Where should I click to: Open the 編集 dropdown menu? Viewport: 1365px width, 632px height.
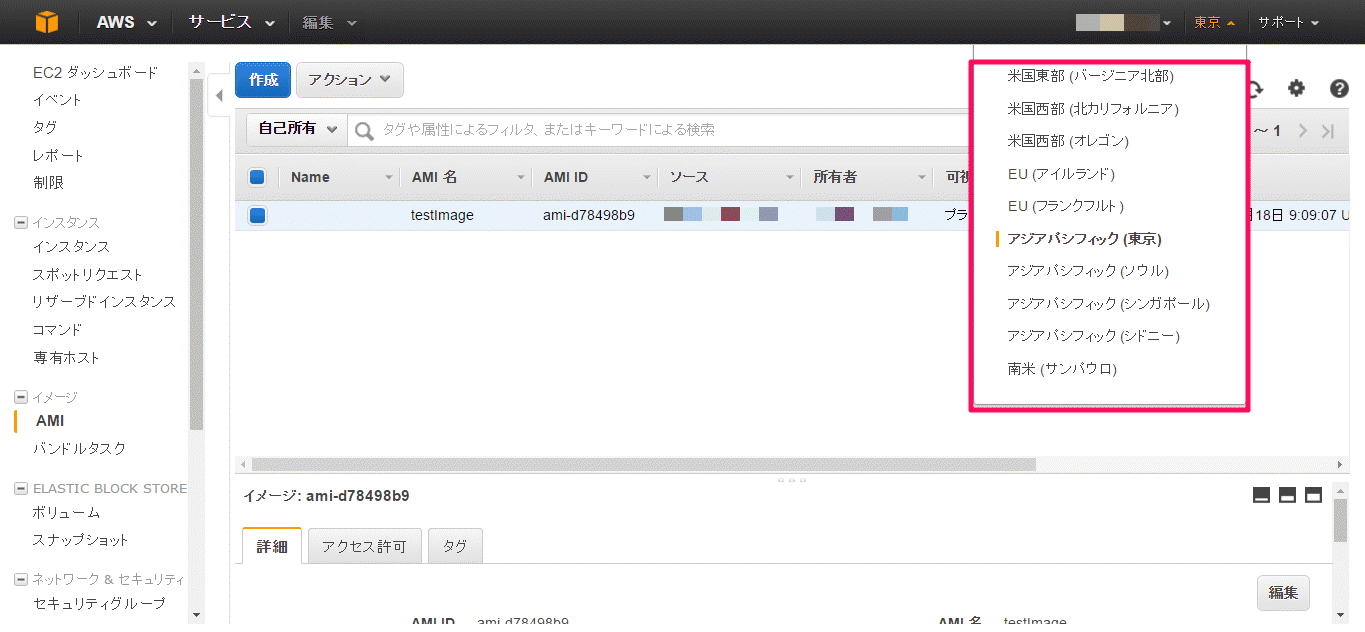(329, 22)
